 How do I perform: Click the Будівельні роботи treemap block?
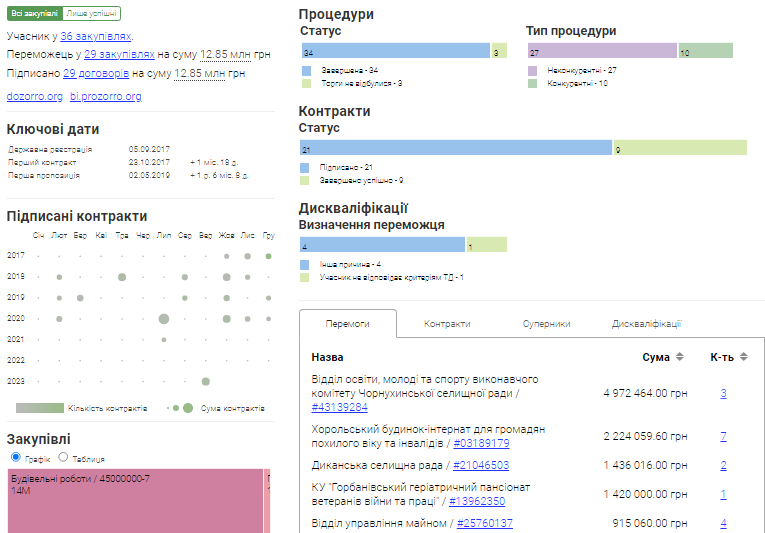[135, 498]
